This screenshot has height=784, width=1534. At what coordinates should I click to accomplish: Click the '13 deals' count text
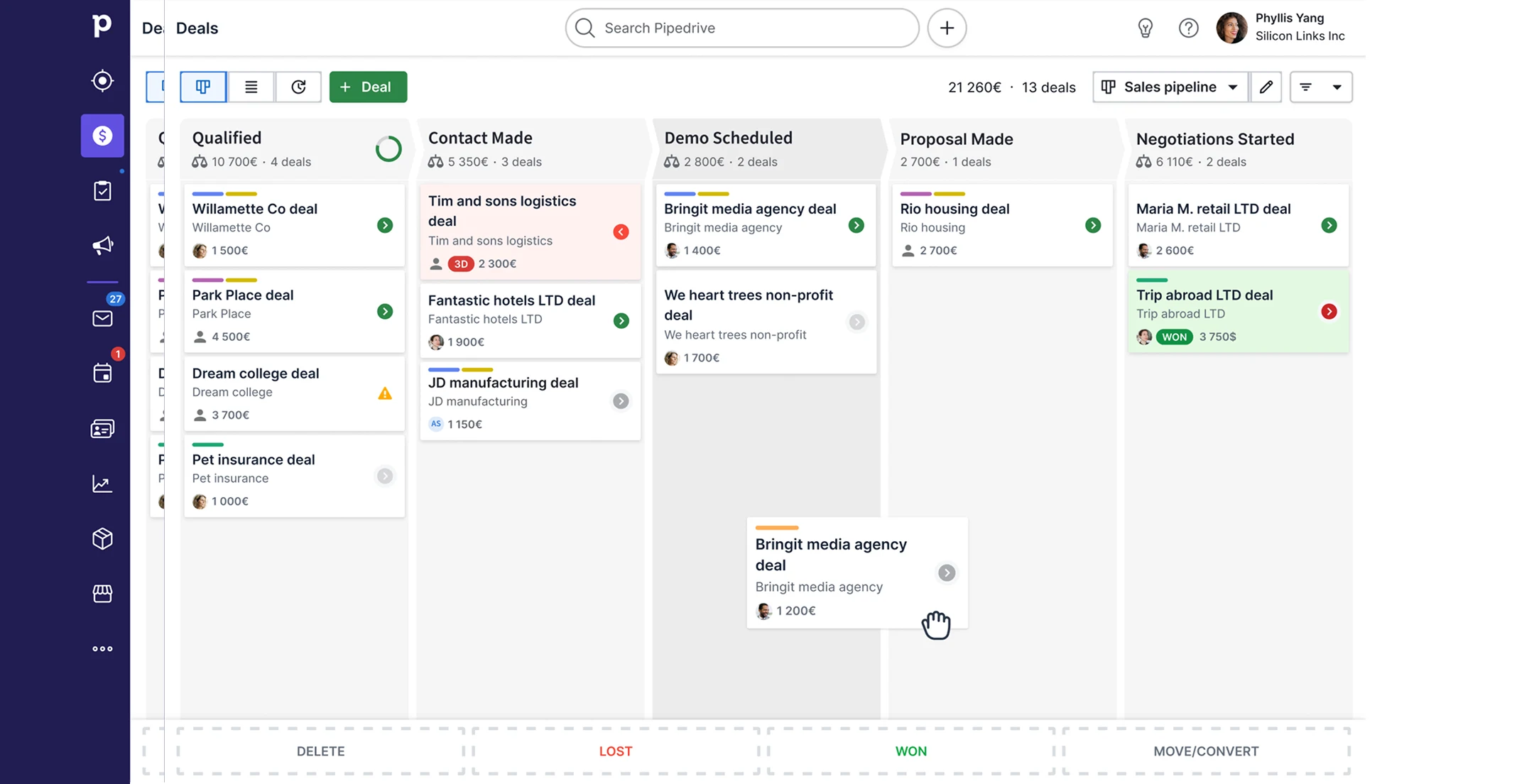pyautogui.click(x=1048, y=87)
